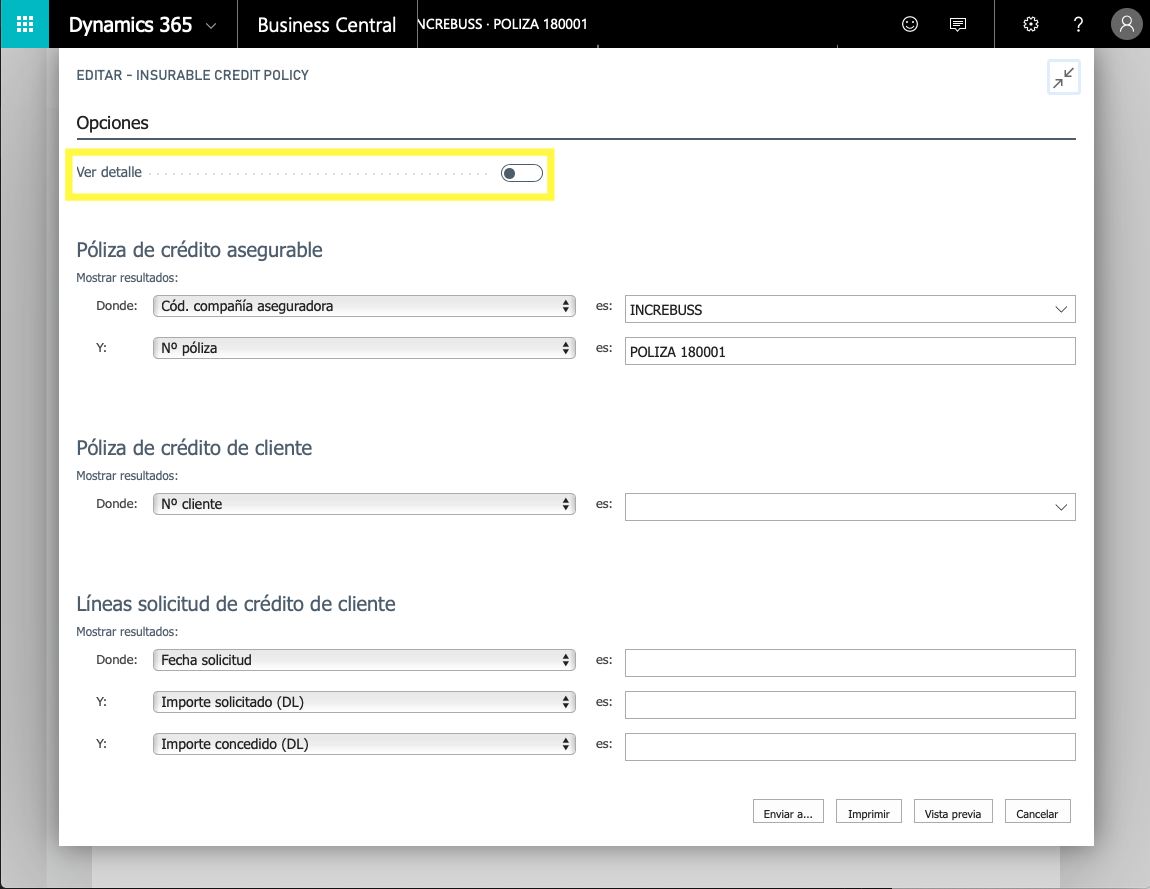Open the settings gear icon

click(x=1030, y=24)
